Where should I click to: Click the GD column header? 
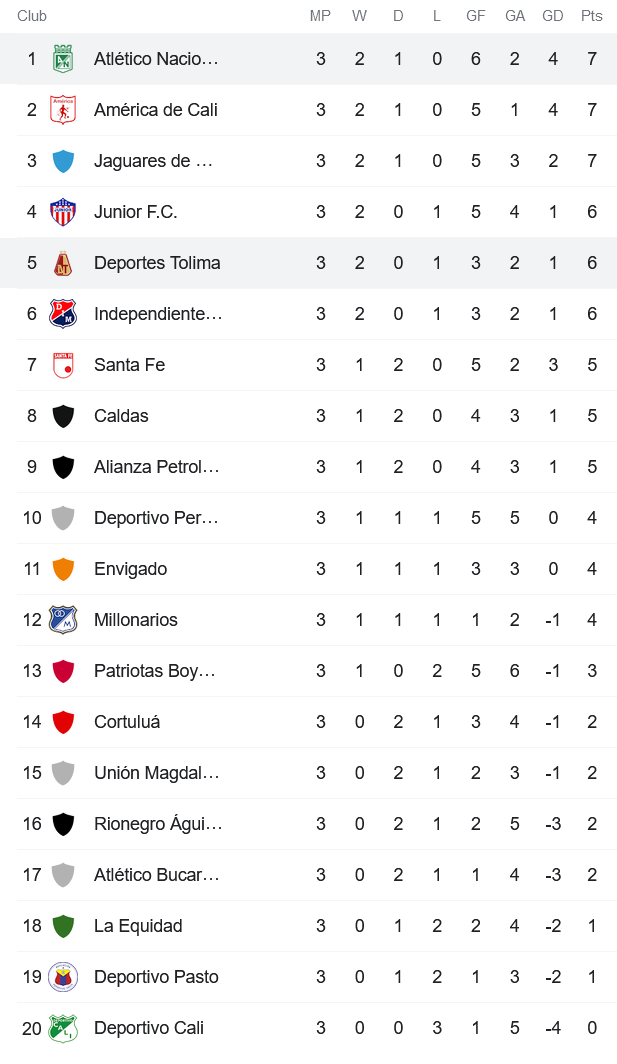tap(552, 15)
